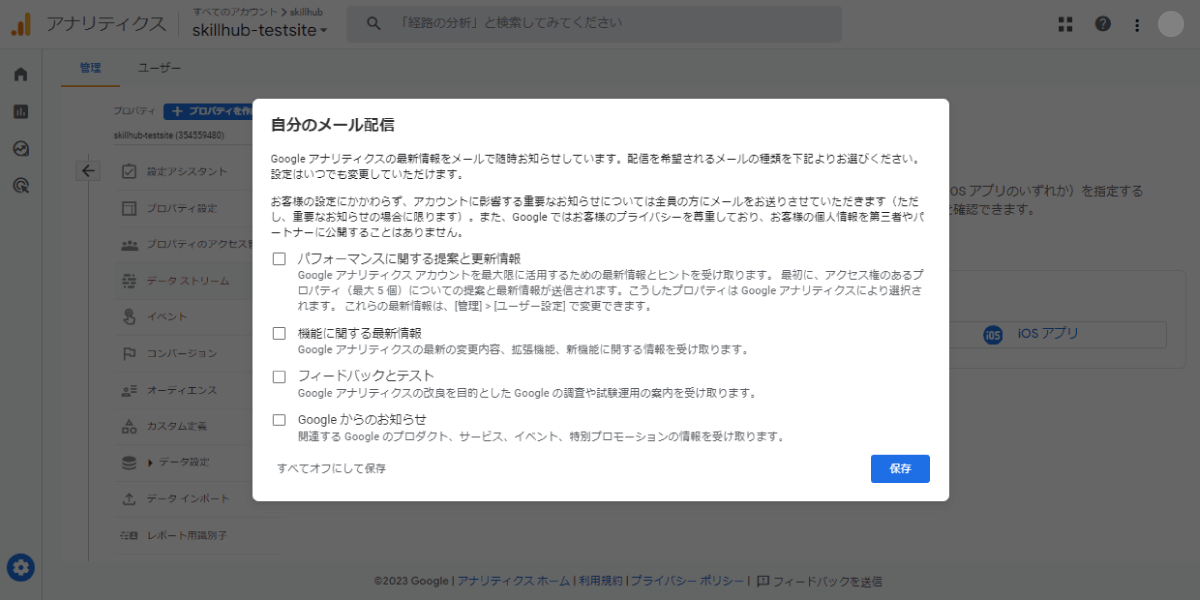Open the Reports bar chart icon
The height and width of the screenshot is (600, 1200).
[21, 111]
